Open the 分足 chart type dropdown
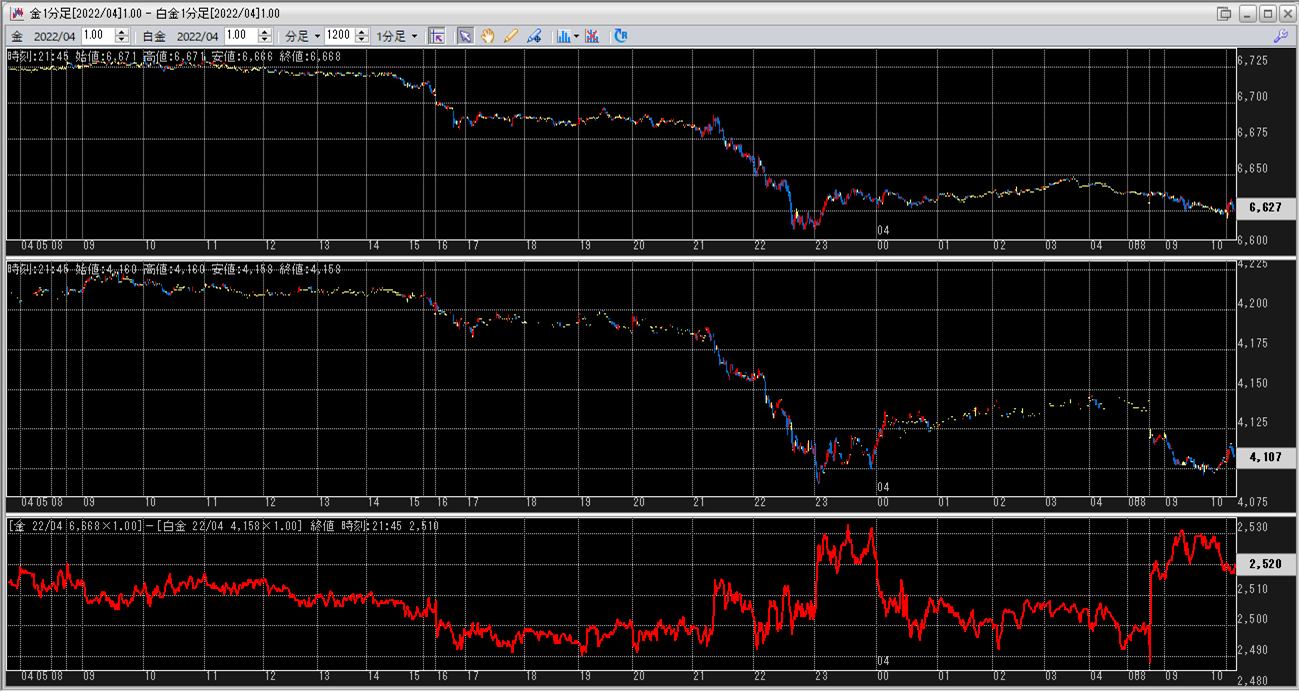This screenshot has width=1299, height=692. coord(303,36)
